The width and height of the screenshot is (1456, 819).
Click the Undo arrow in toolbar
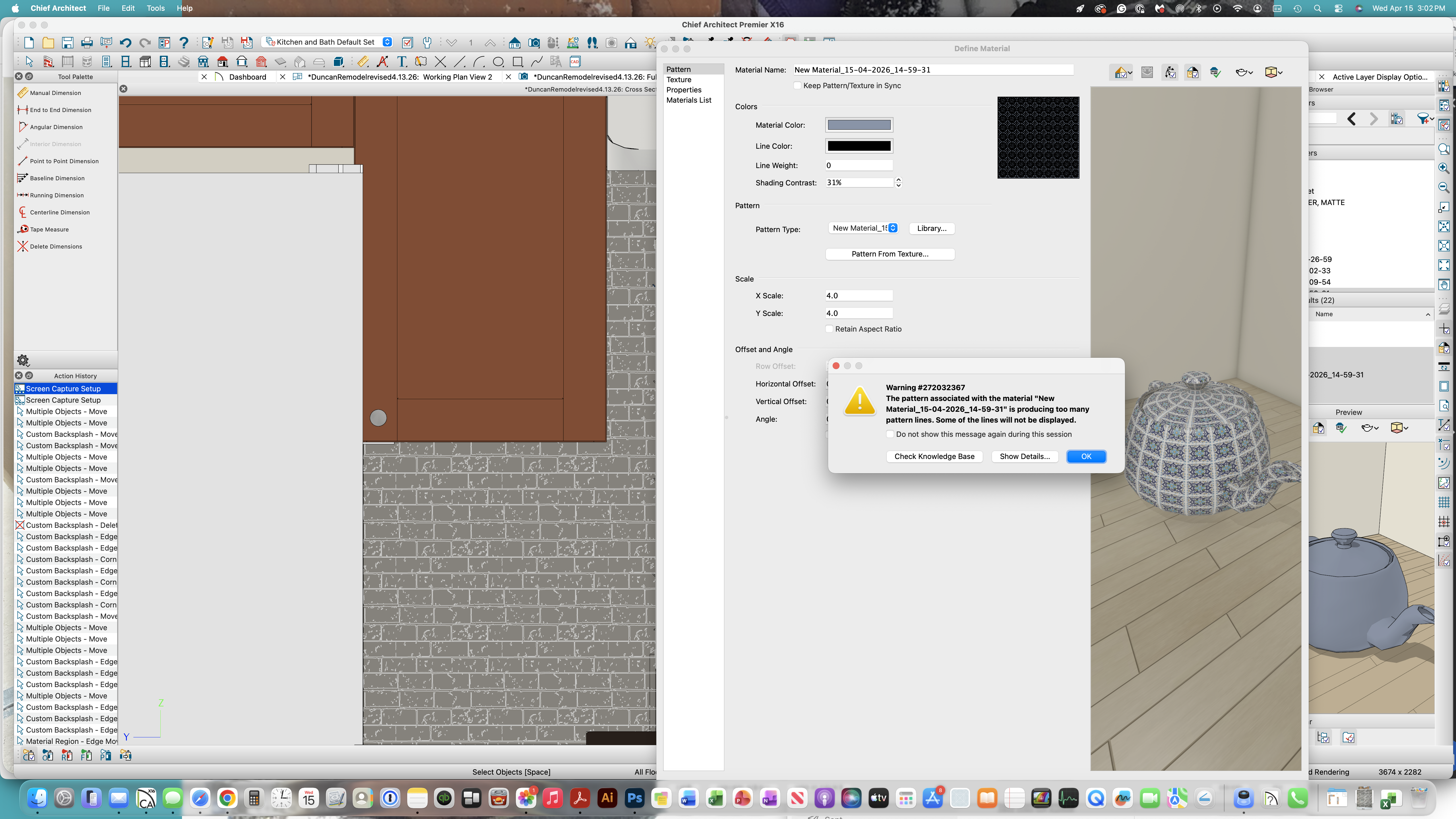(125, 42)
